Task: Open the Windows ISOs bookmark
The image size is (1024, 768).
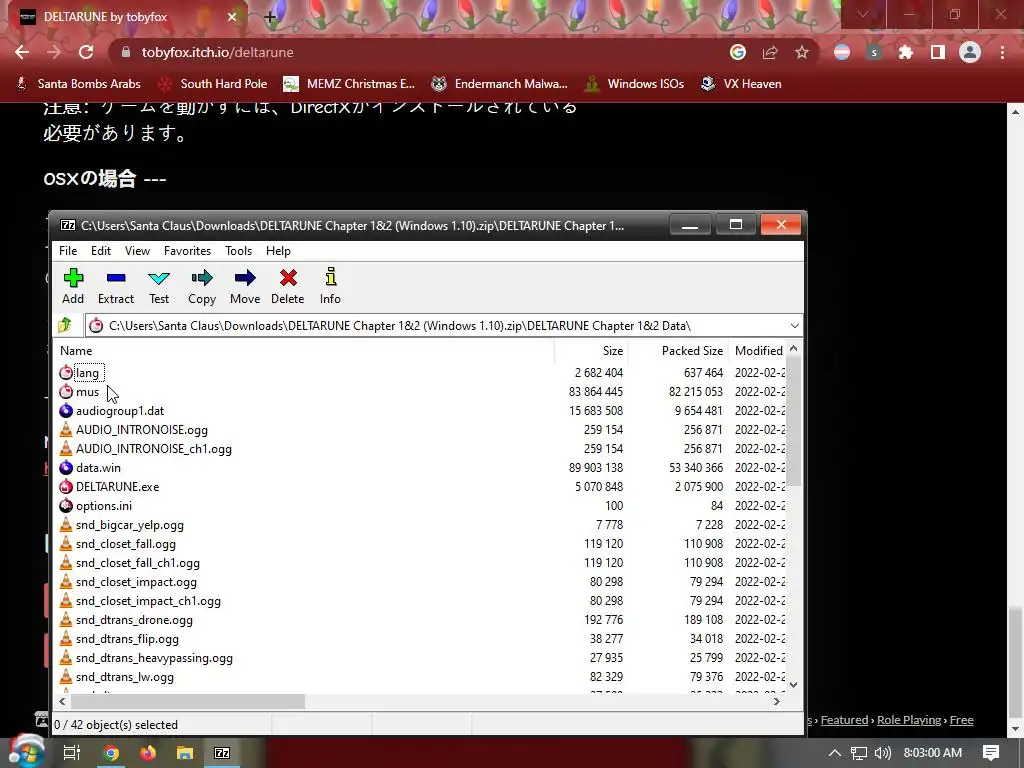Action: click(634, 84)
